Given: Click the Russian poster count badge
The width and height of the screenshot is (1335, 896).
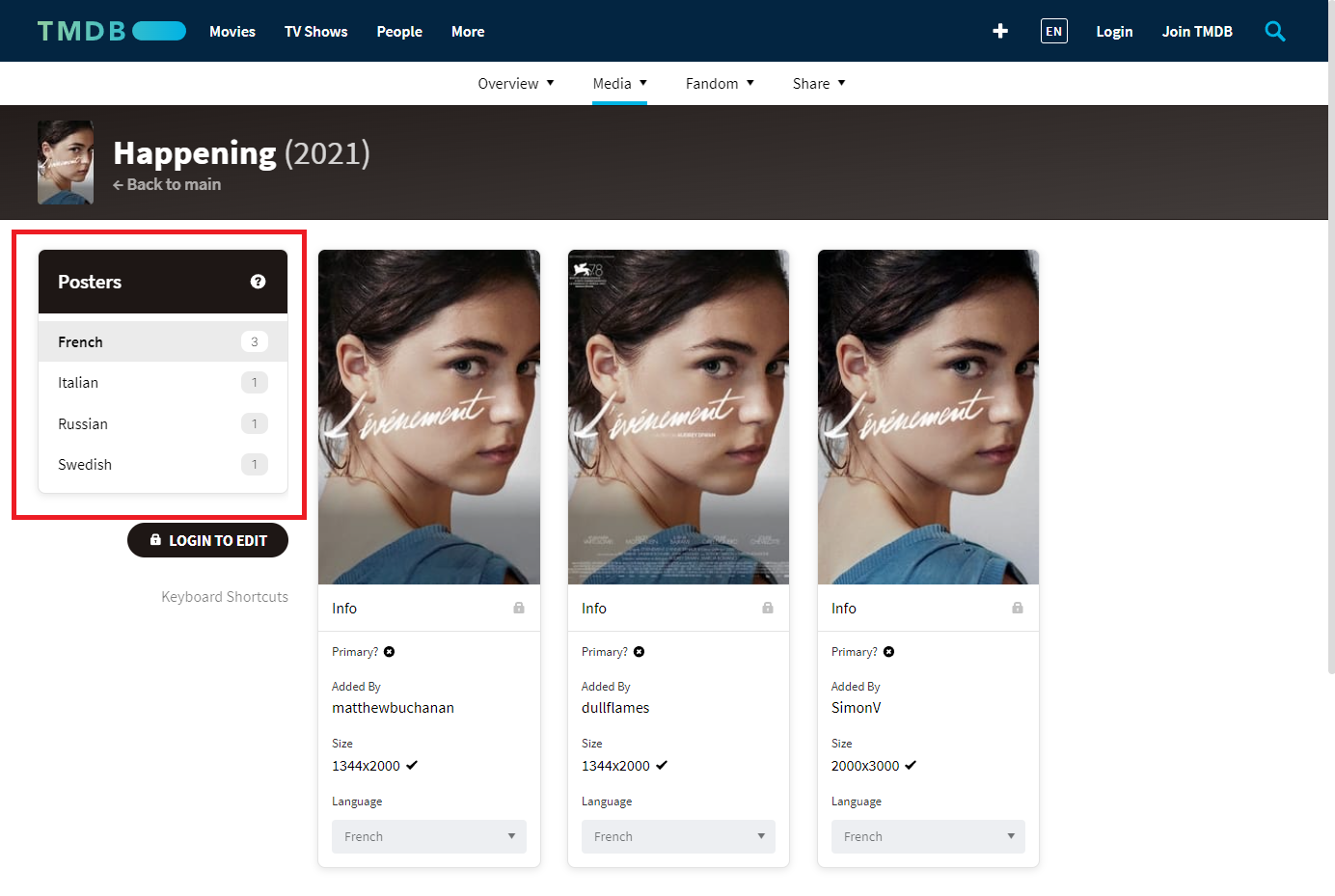Looking at the screenshot, I should [255, 423].
